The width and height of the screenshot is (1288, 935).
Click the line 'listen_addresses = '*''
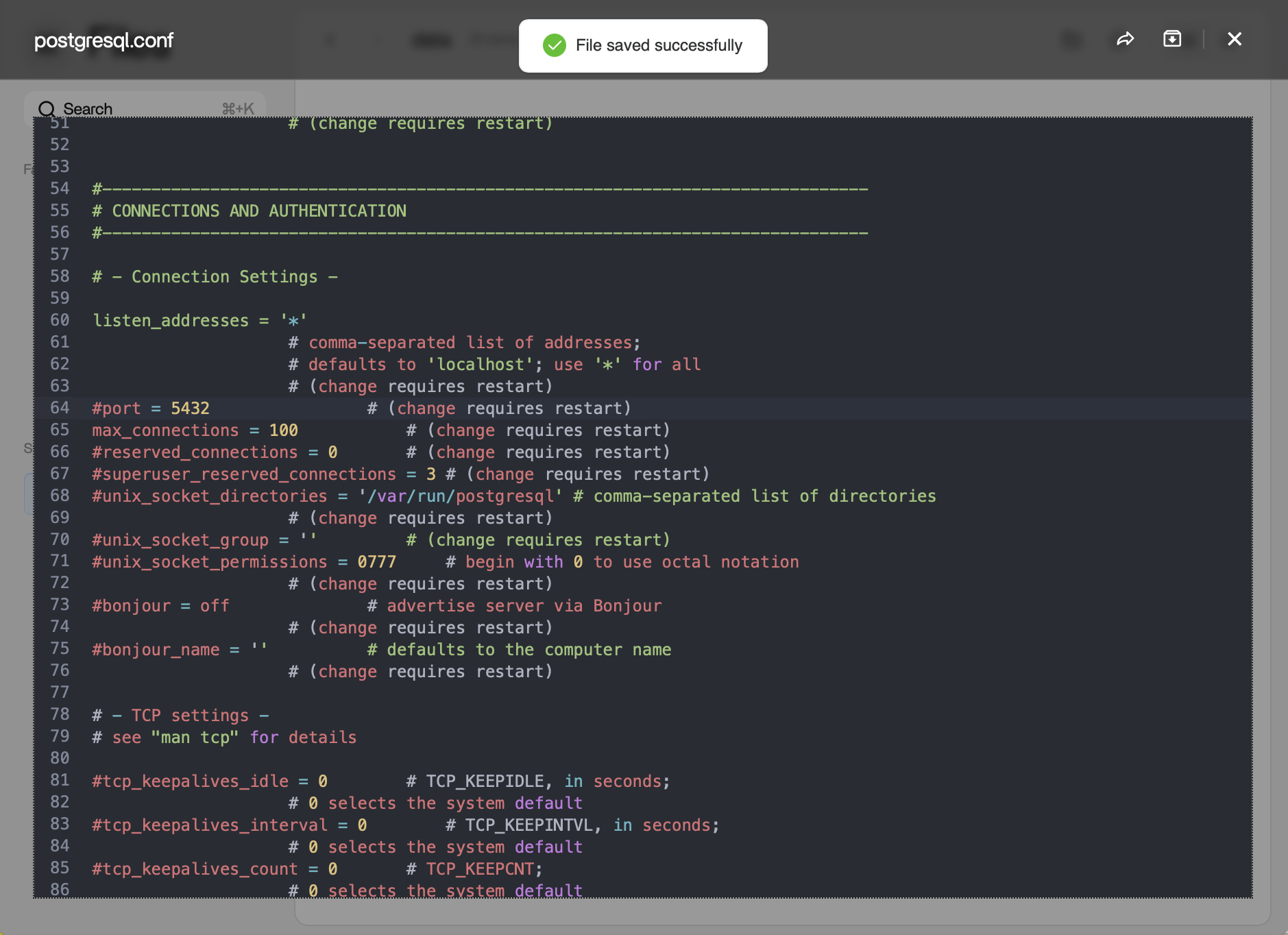tap(199, 320)
